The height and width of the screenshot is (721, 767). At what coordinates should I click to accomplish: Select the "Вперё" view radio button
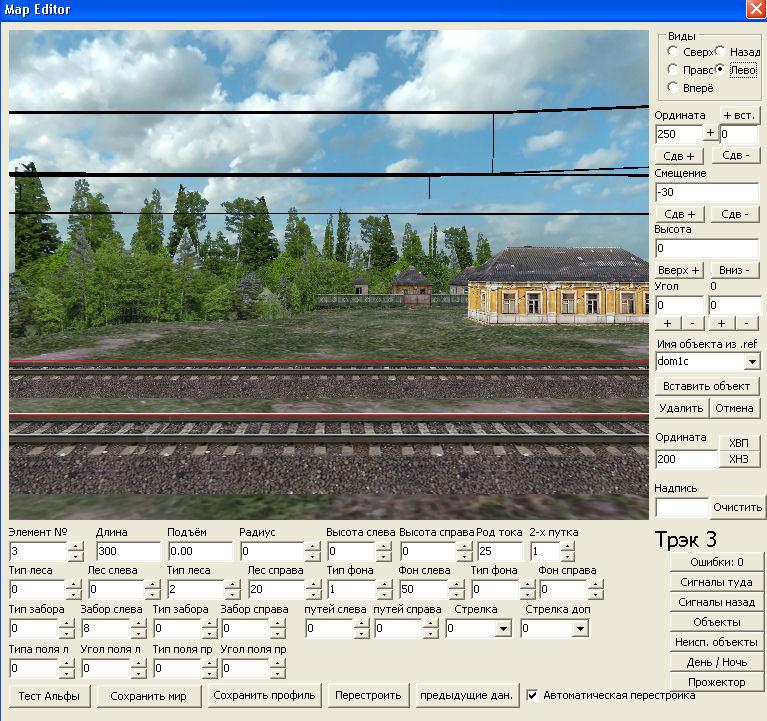pos(673,88)
